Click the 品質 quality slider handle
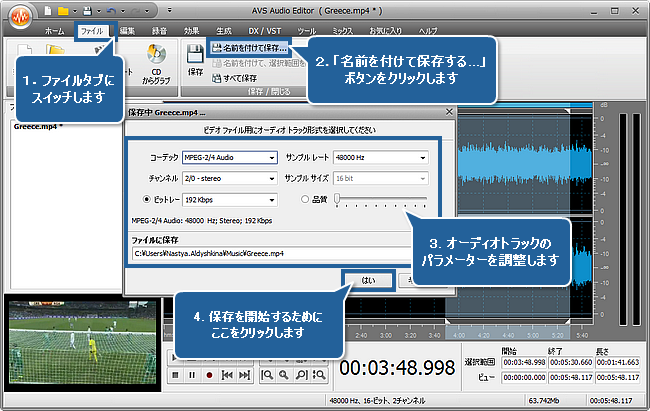The height and width of the screenshot is (411, 650). tap(337, 199)
